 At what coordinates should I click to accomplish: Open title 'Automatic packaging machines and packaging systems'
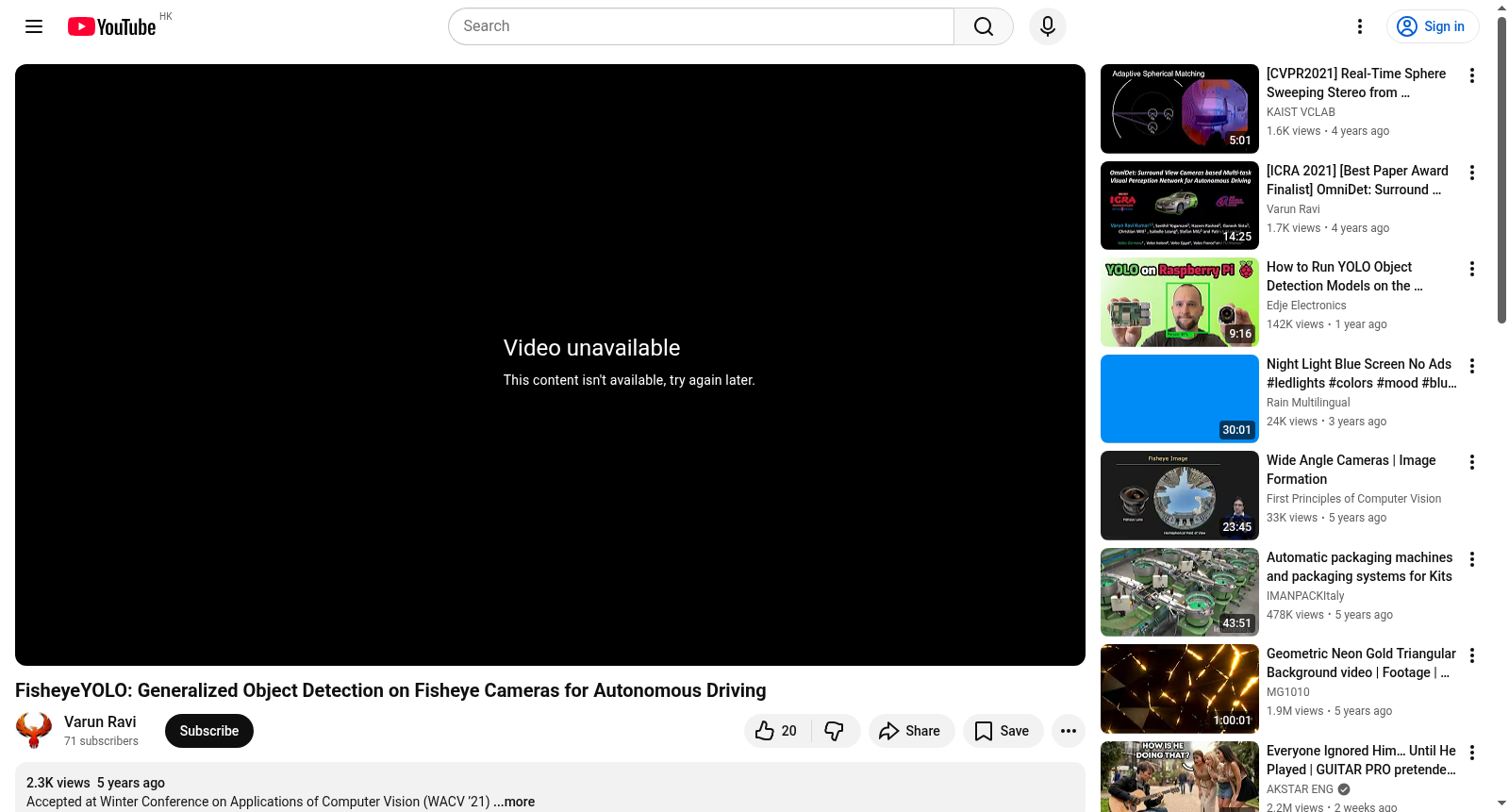1360,567
